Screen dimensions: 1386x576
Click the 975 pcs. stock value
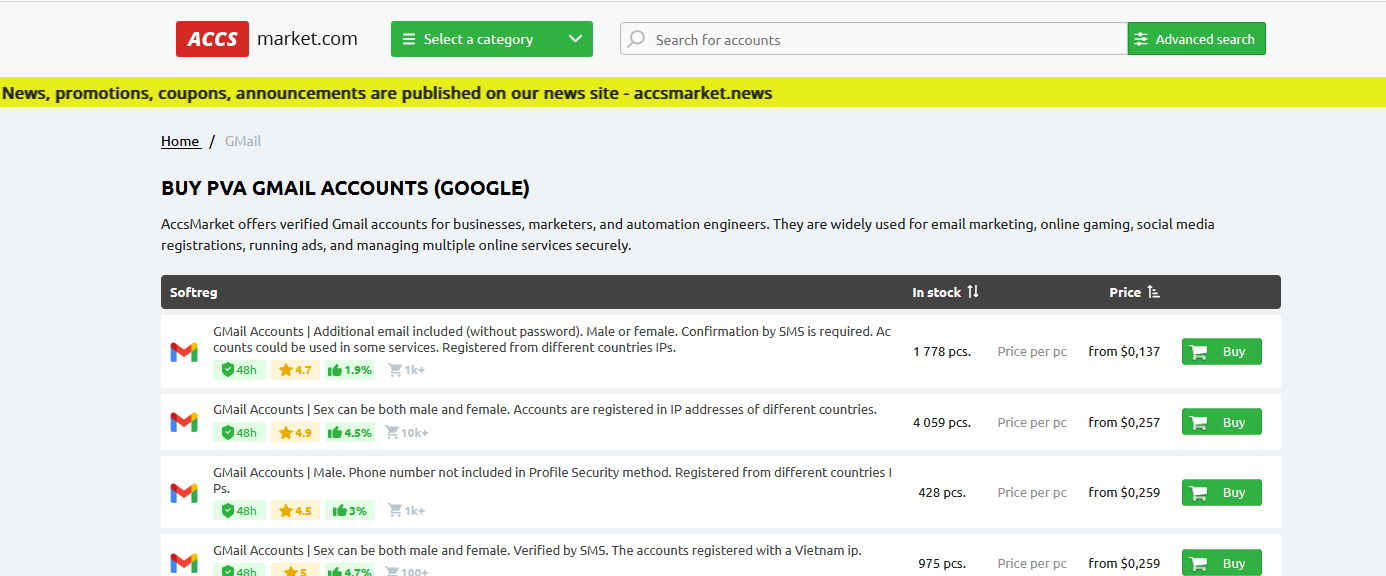942,563
